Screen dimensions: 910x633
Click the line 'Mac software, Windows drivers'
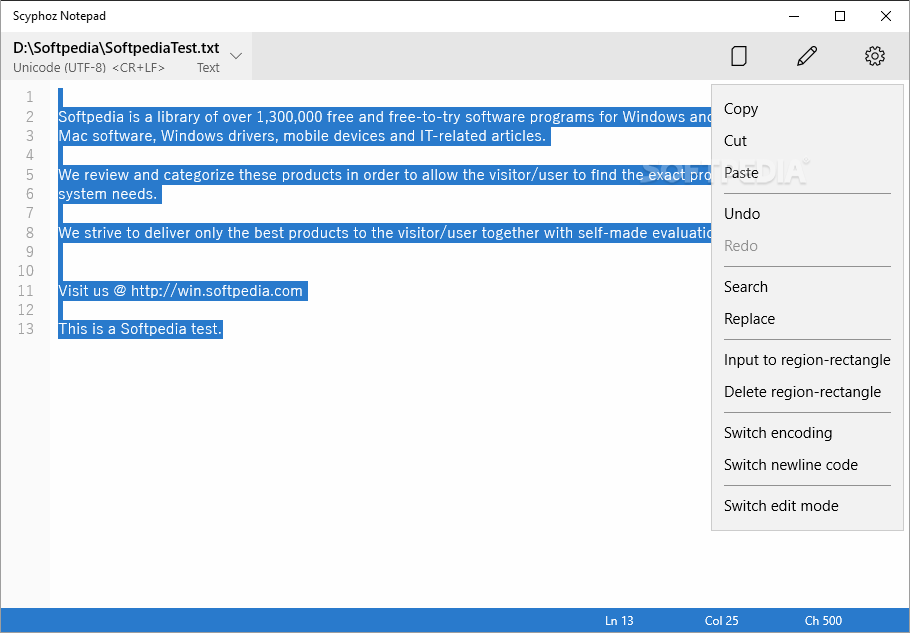click(302, 136)
